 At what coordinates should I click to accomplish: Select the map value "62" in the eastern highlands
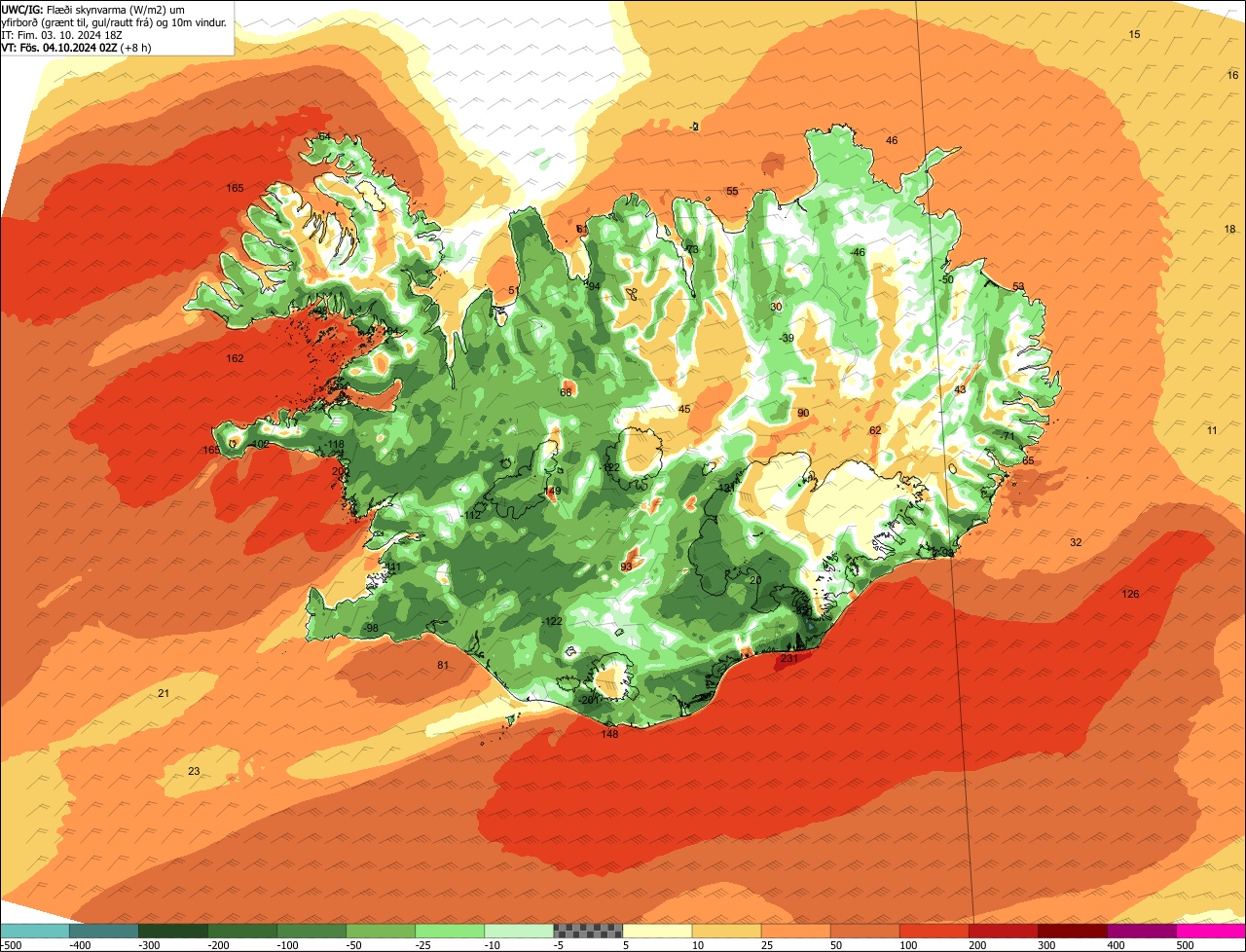[x=875, y=430]
